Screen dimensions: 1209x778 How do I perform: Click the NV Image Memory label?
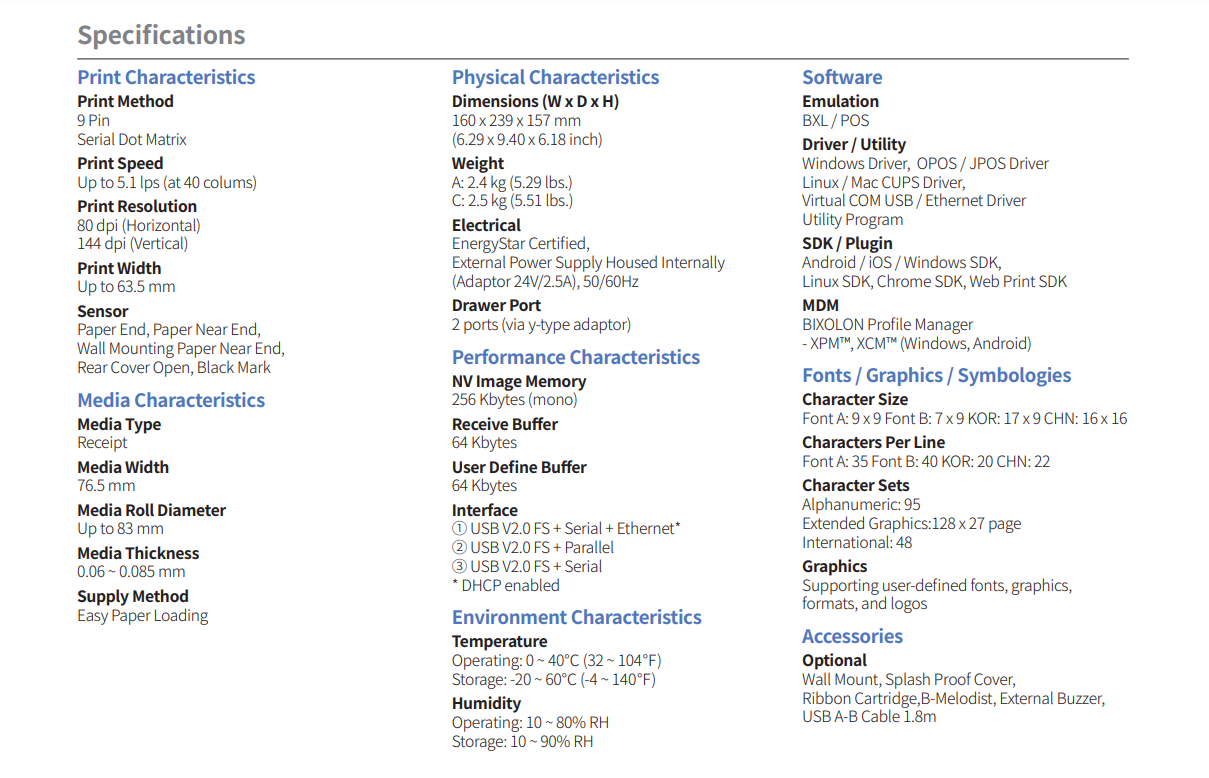click(x=518, y=381)
